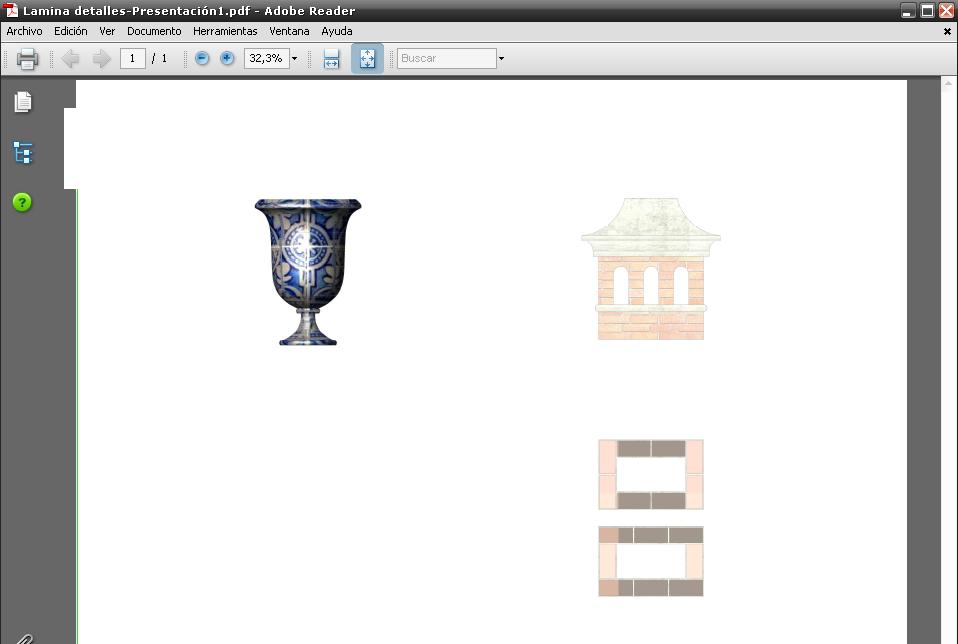958x644 pixels.
Task: Click the page number field
Action: click(133, 59)
